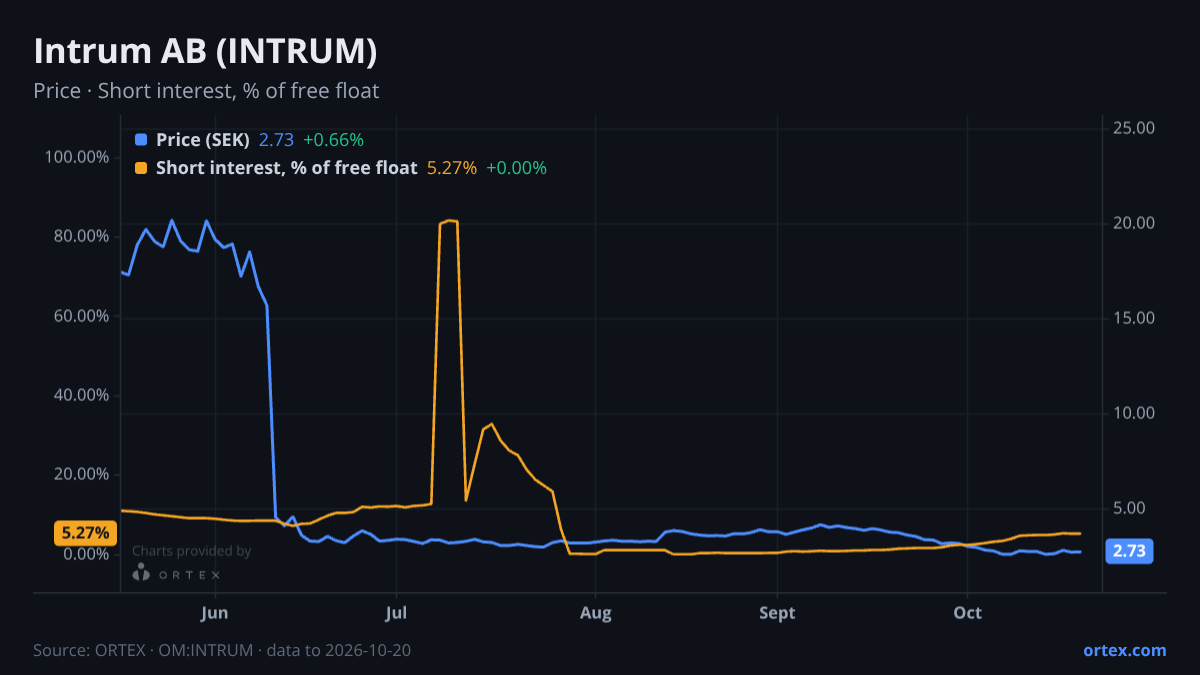Image resolution: width=1200 pixels, height=675 pixels.
Task: Click the +0.66% price change value
Action: (x=334, y=140)
